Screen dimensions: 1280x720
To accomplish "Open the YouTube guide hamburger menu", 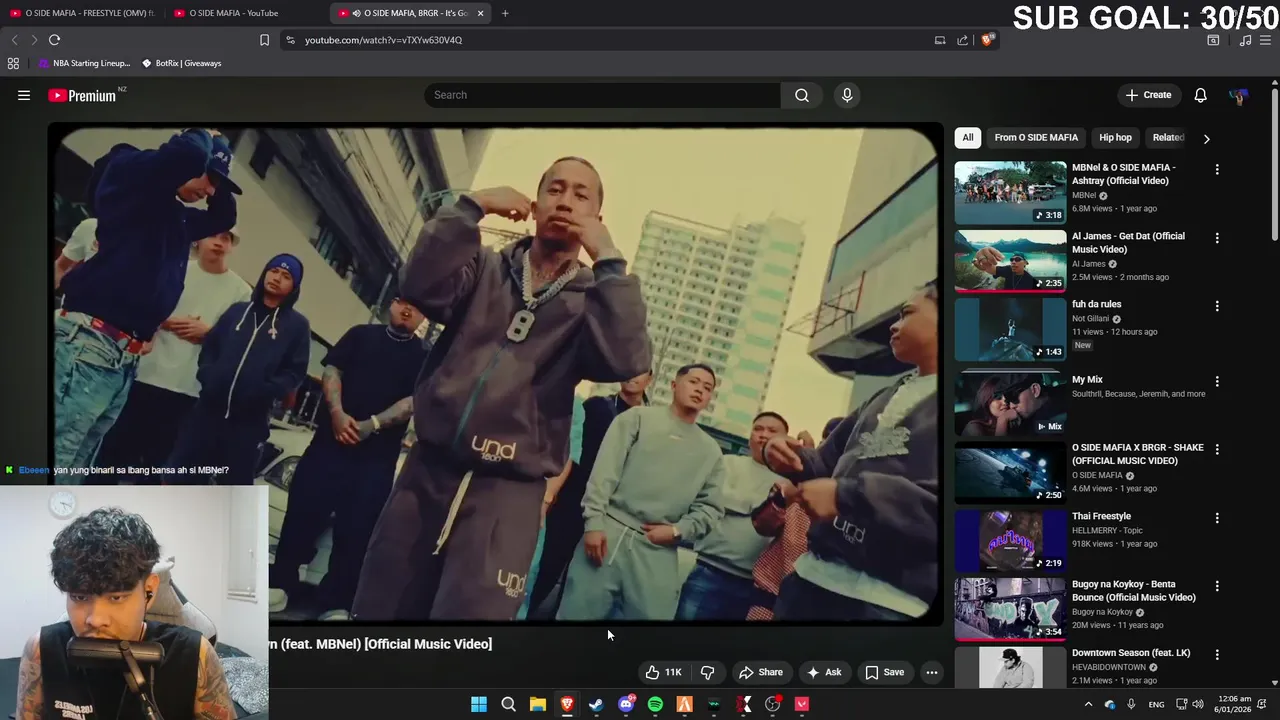I will click(24, 95).
